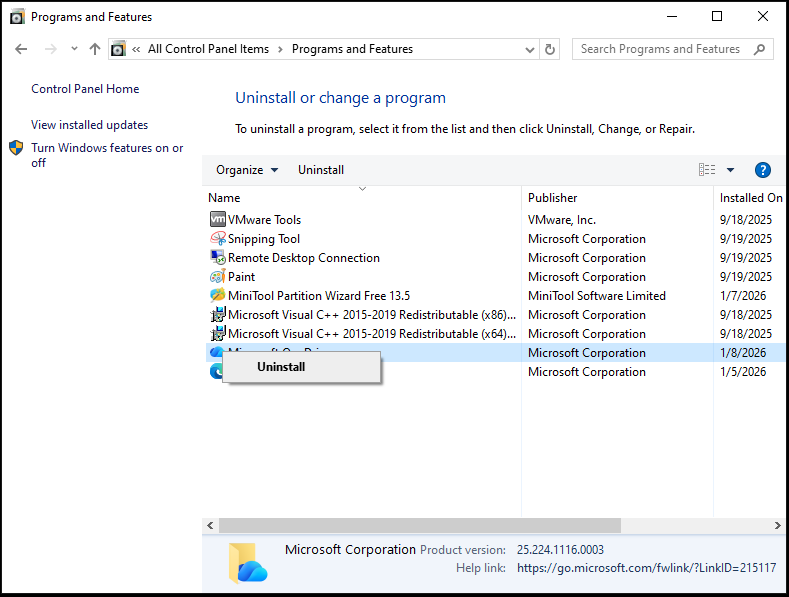Refresh the Programs and Features list
The image size is (789, 597).
coord(549,49)
